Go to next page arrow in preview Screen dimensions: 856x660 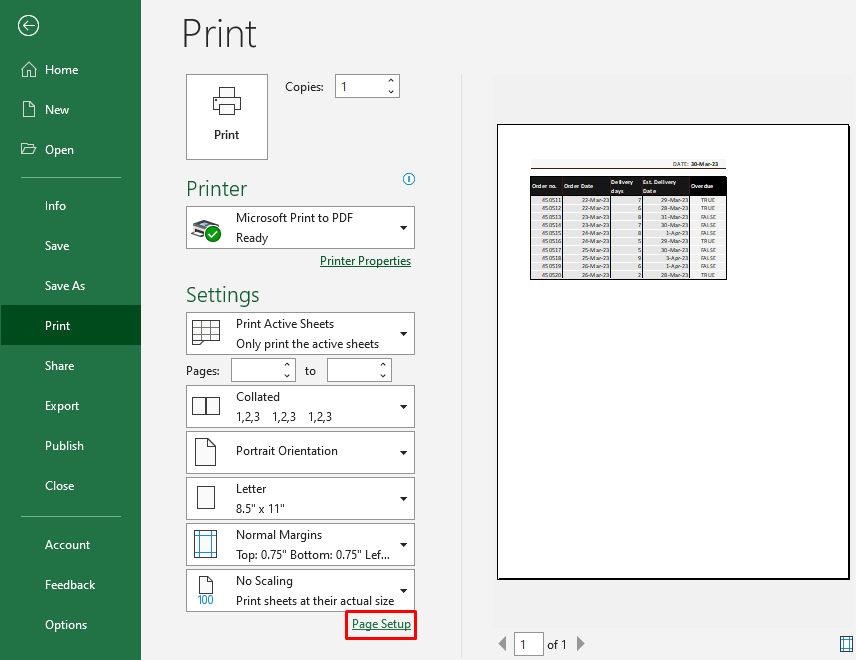pyautogui.click(x=581, y=644)
